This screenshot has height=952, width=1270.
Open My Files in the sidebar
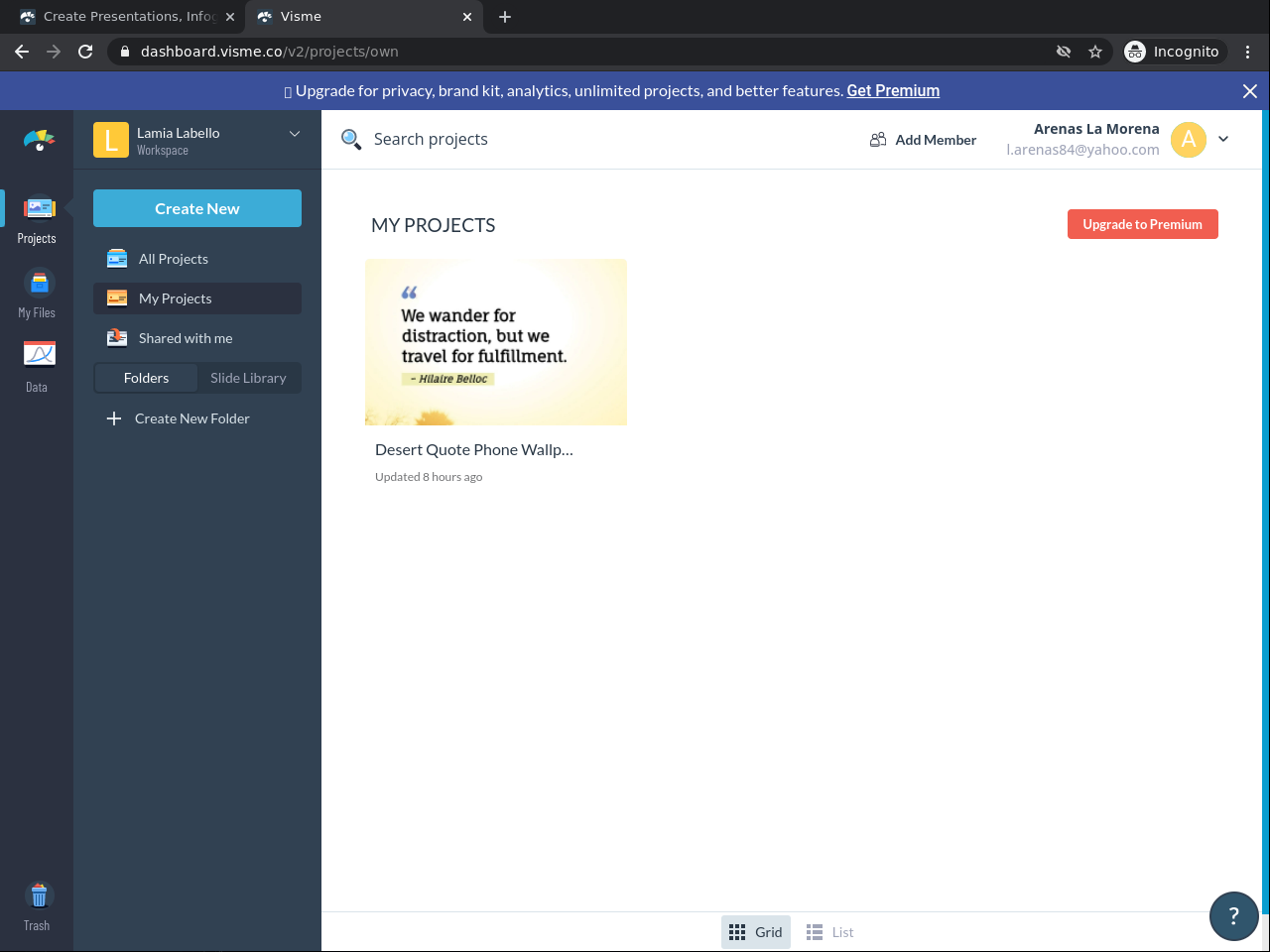click(37, 295)
